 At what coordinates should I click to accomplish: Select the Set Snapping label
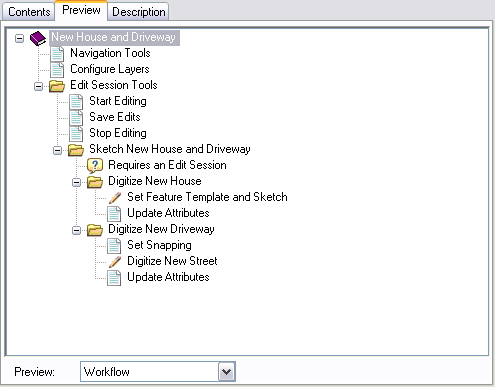159,245
